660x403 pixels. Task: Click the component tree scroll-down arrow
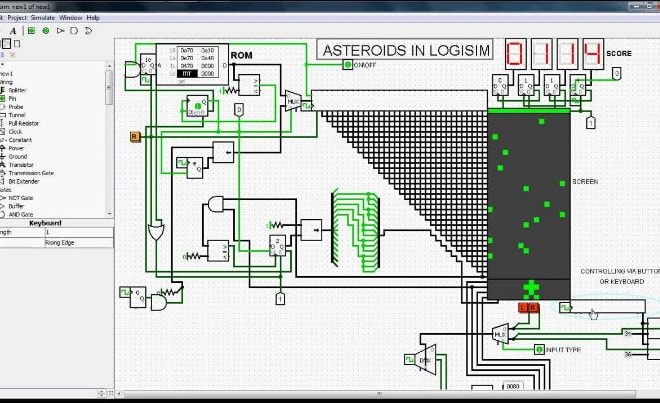[109, 214]
